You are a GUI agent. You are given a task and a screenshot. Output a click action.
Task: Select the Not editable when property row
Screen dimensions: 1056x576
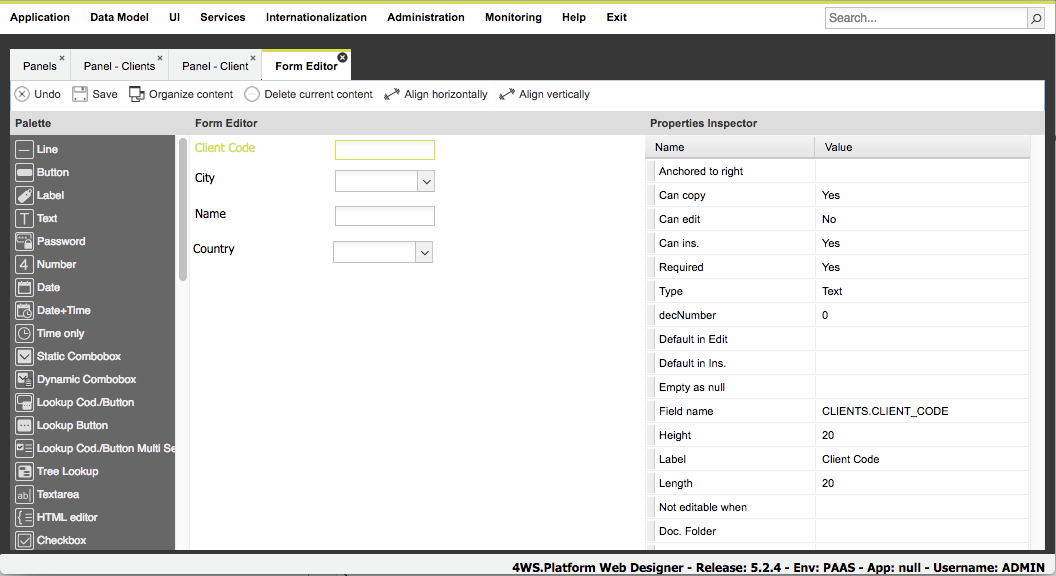[837, 507]
